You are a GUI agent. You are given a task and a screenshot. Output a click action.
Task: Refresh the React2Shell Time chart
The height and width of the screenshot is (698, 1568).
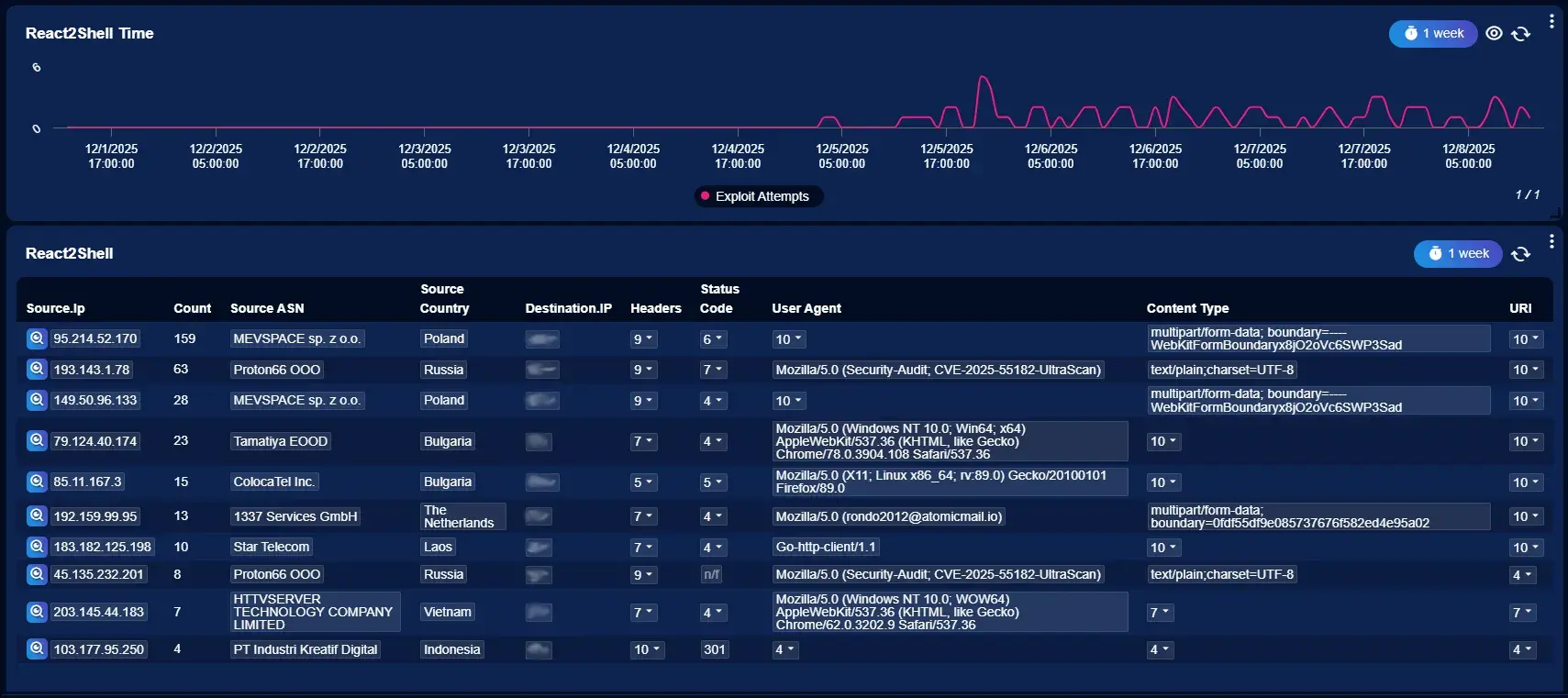[1520, 34]
